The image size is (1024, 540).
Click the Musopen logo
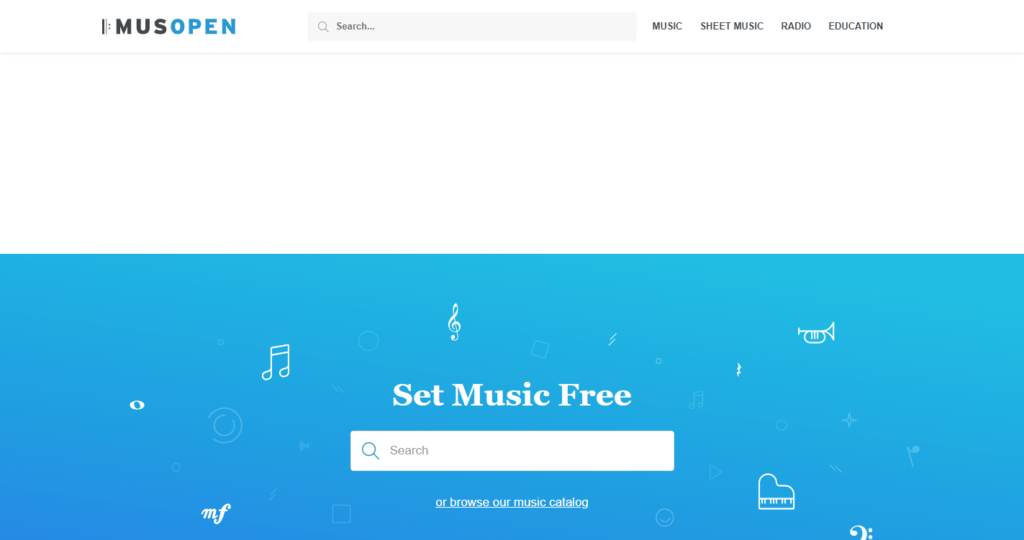click(168, 26)
